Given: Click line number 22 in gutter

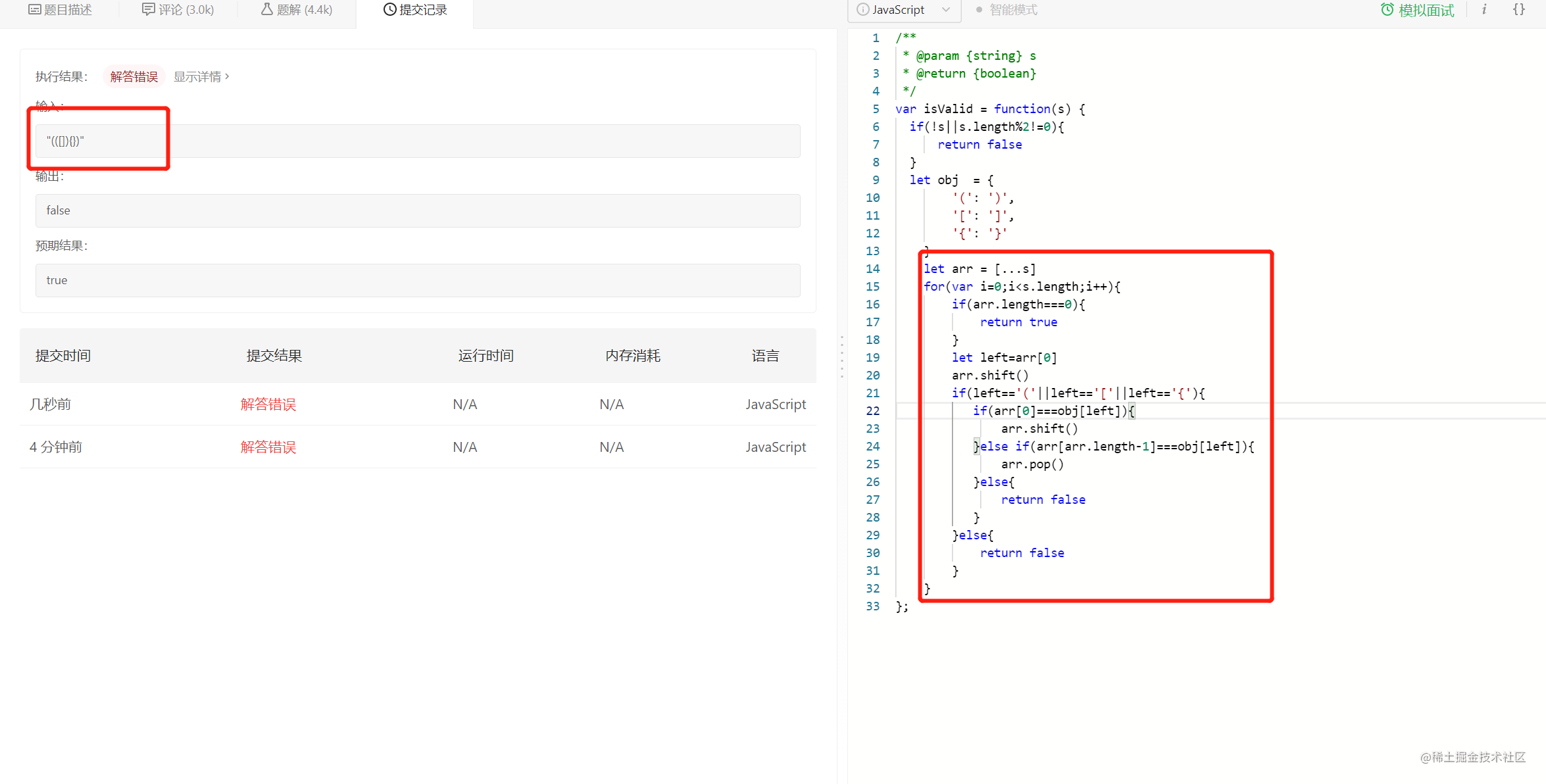Looking at the screenshot, I should (x=872, y=411).
